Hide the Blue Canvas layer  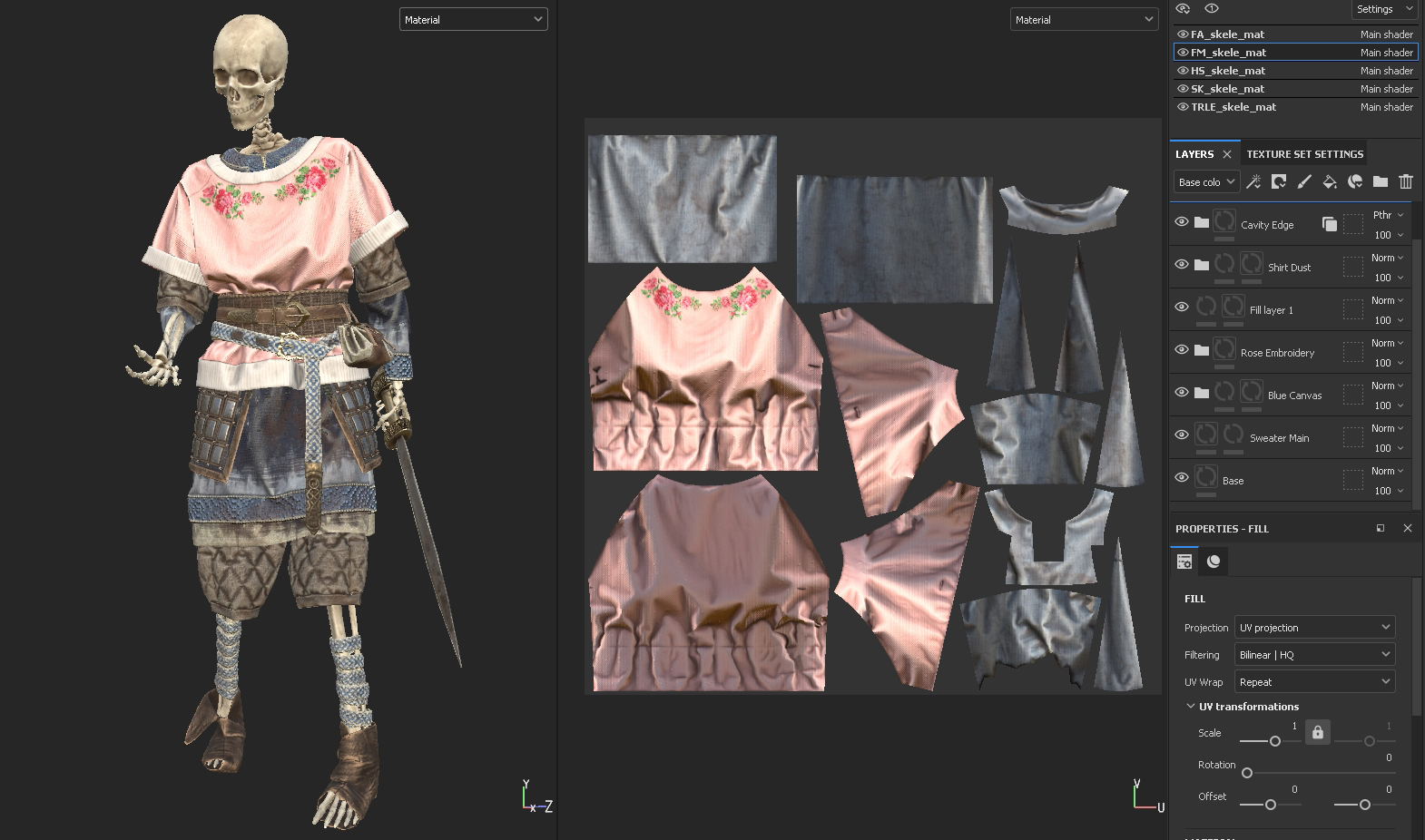click(1182, 392)
